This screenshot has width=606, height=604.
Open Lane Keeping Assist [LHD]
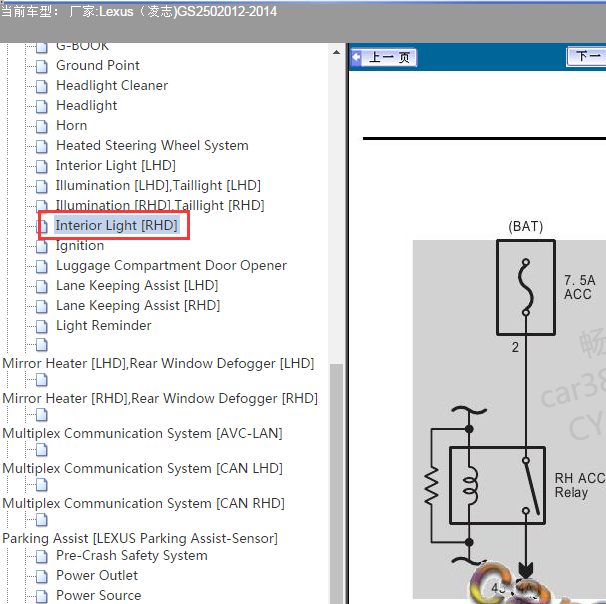point(137,286)
